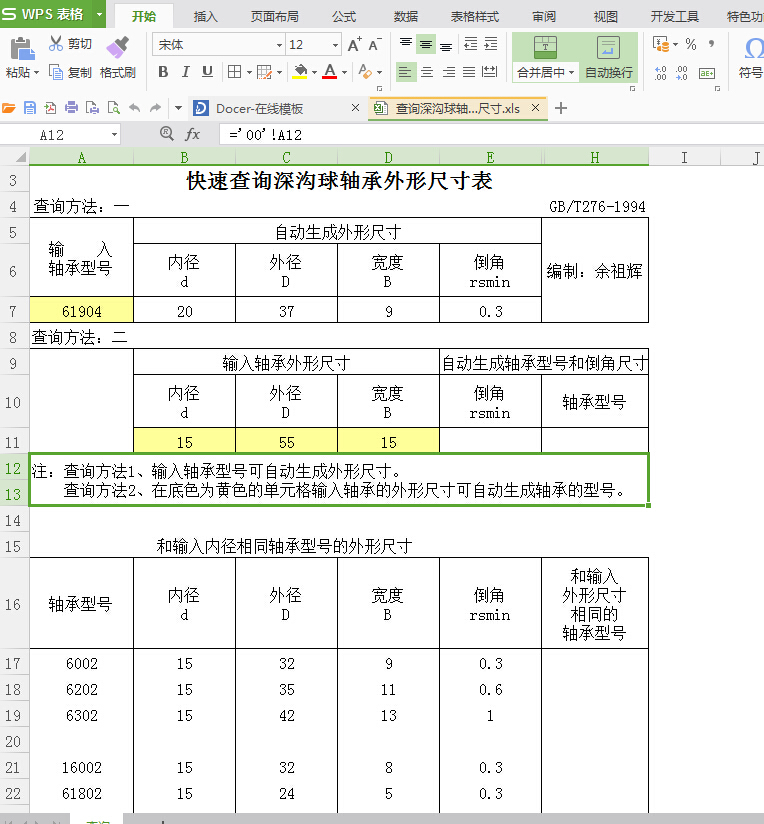This screenshot has height=824, width=764.
Task: Toggle bottom vertical alignment
Action: coord(446,45)
